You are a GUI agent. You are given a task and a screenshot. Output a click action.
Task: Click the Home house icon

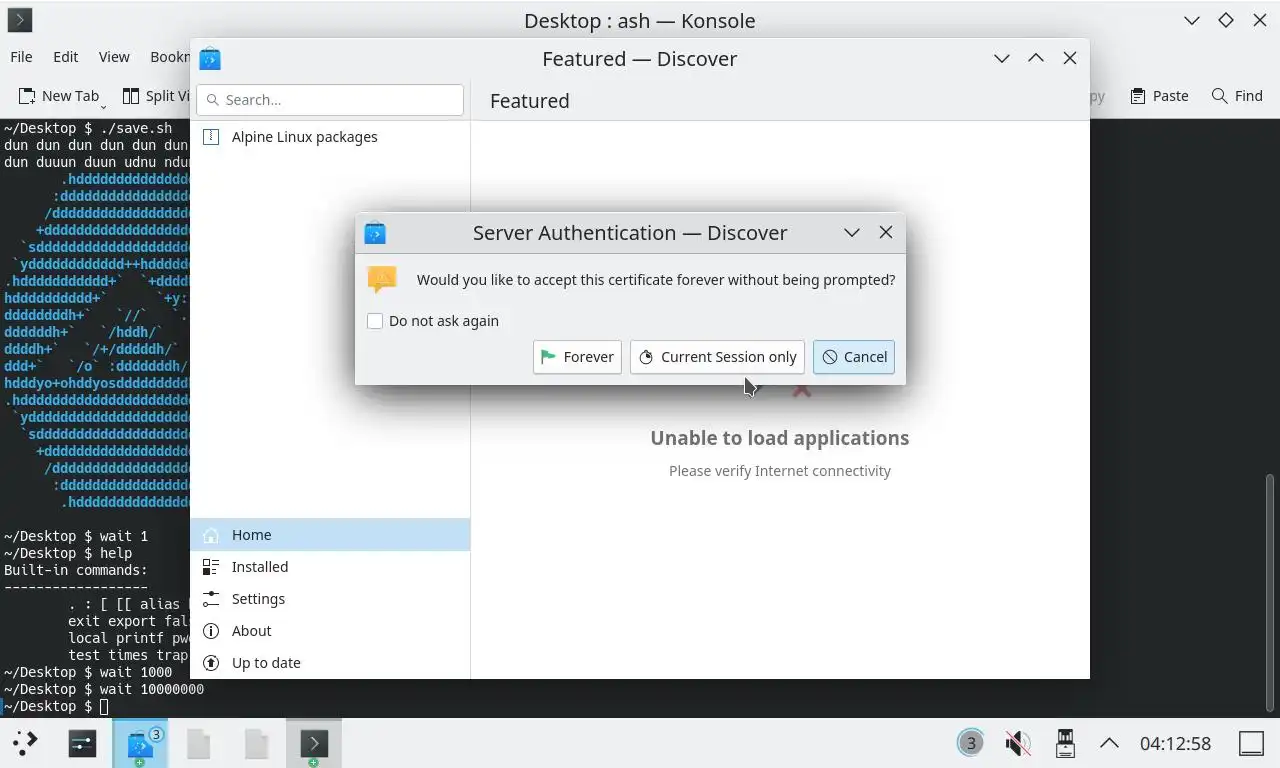pos(211,535)
